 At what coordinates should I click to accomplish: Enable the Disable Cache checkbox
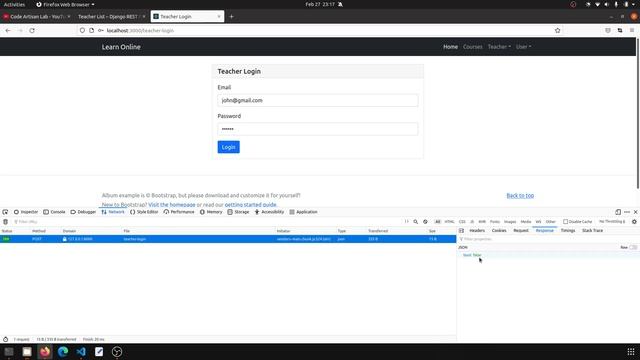(x=565, y=222)
